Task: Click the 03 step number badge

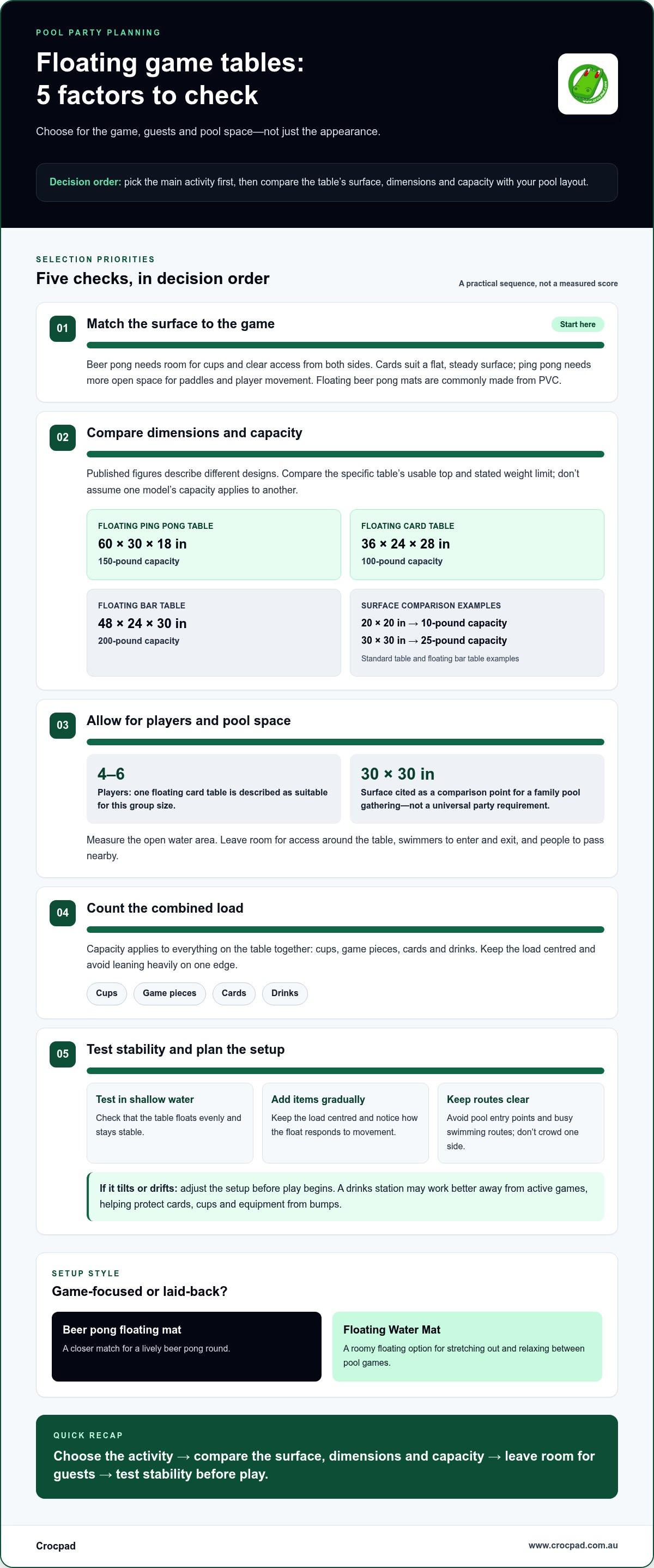Action: coord(63,726)
